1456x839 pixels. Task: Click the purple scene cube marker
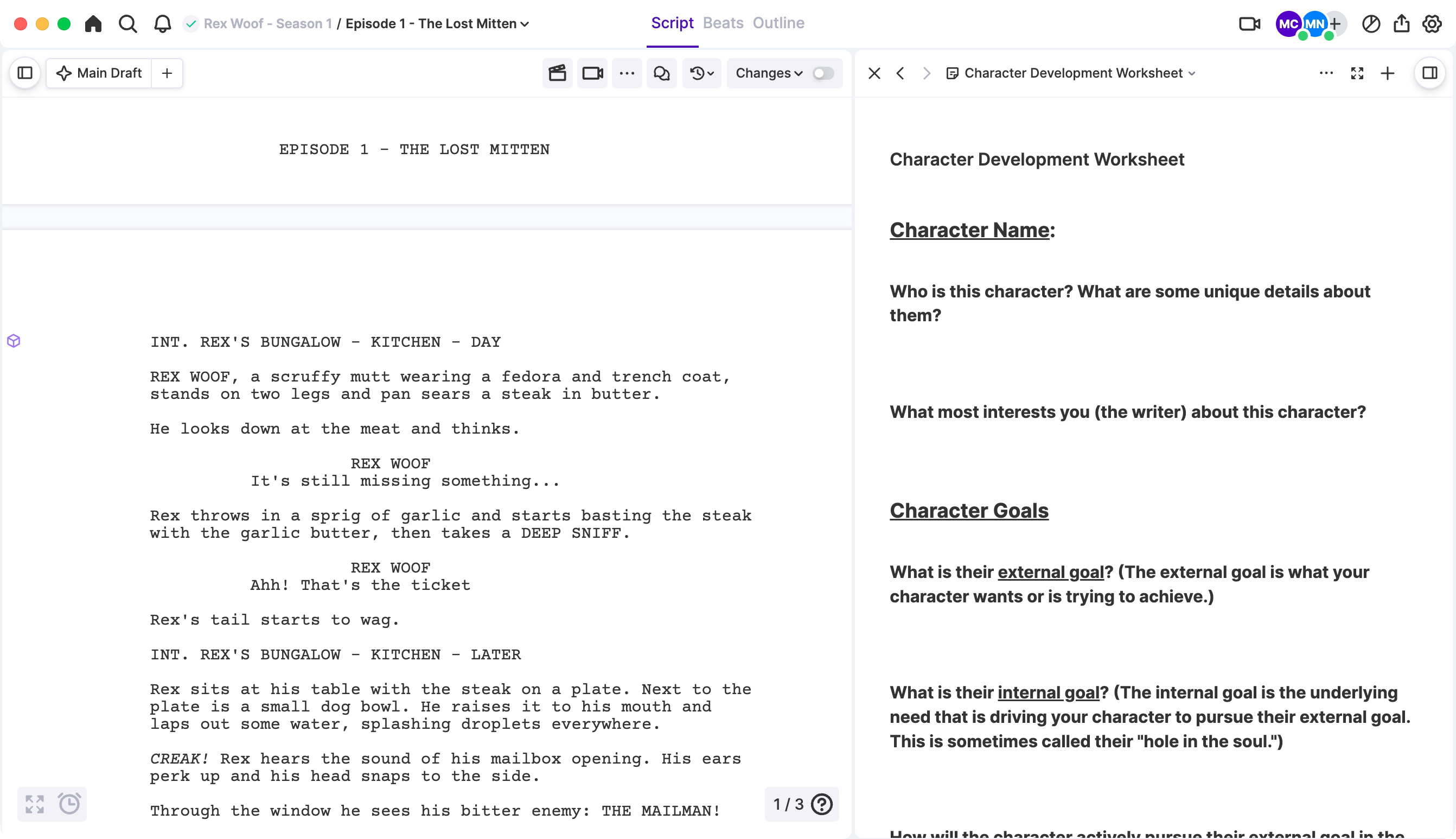coord(14,341)
